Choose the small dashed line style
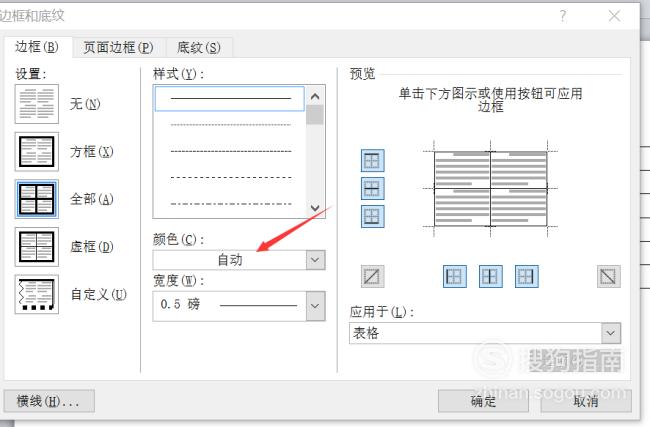 (230, 151)
